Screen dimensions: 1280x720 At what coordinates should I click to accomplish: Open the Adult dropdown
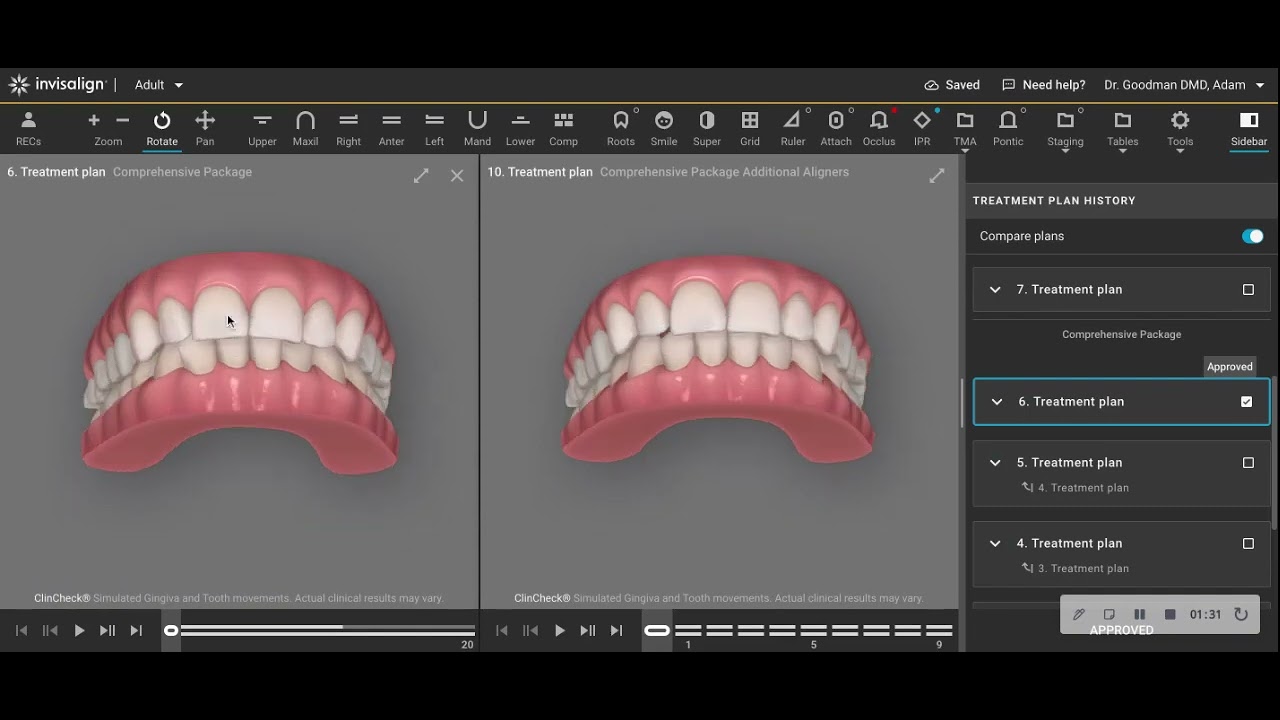tap(159, 85)
